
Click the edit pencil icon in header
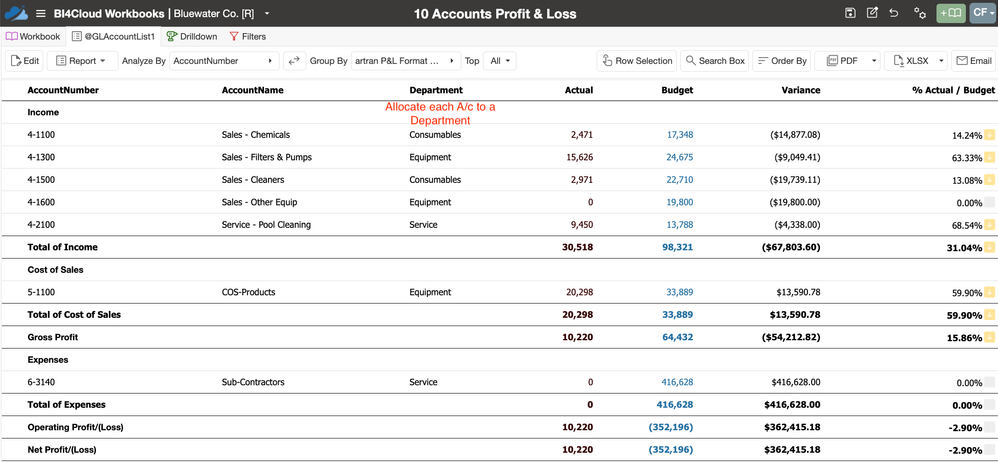point(872,13)
